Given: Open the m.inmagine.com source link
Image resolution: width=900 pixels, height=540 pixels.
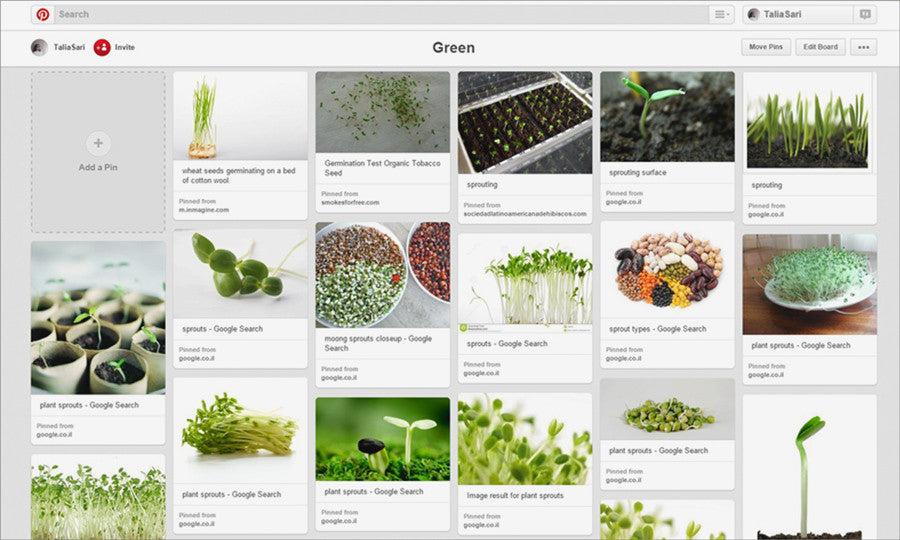Looking at the screenshot, I should 204,210.
